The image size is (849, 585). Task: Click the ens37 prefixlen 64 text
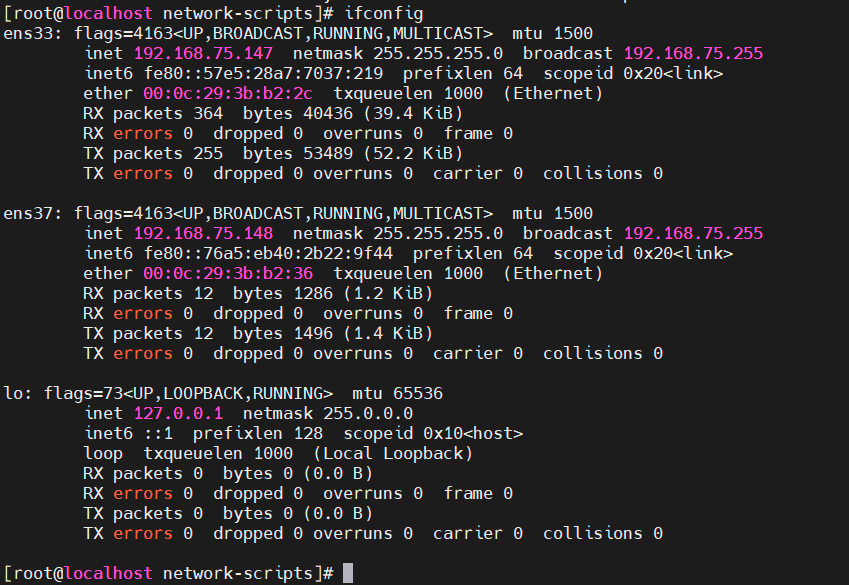pyautogui.click(x=473, y=253)
